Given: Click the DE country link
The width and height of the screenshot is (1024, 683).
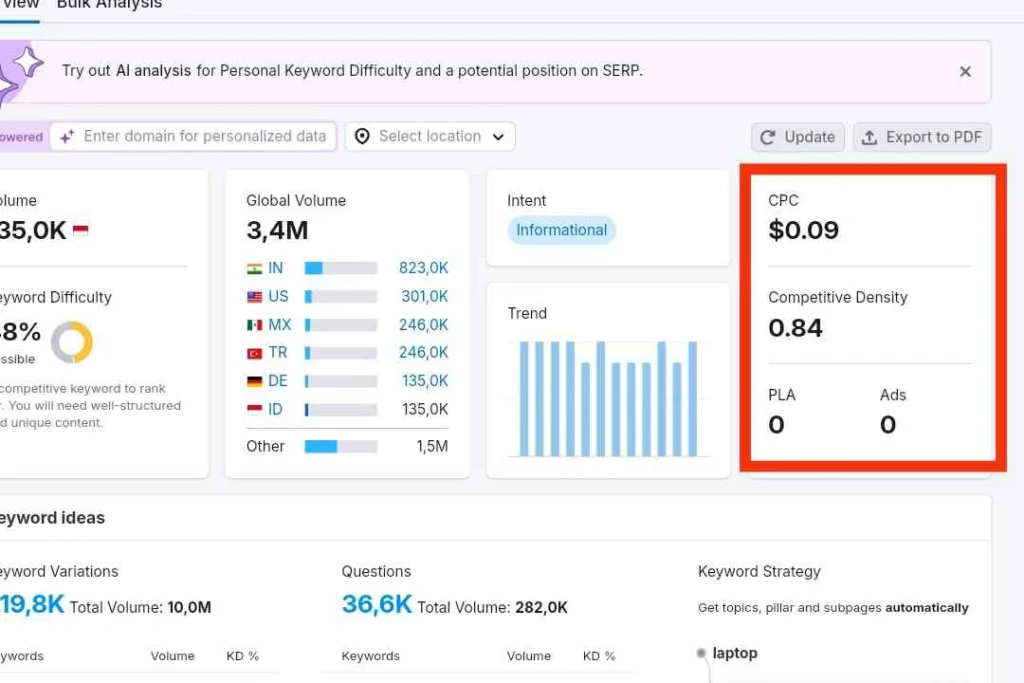Looking at the screenshot, I should pos(278,381).
